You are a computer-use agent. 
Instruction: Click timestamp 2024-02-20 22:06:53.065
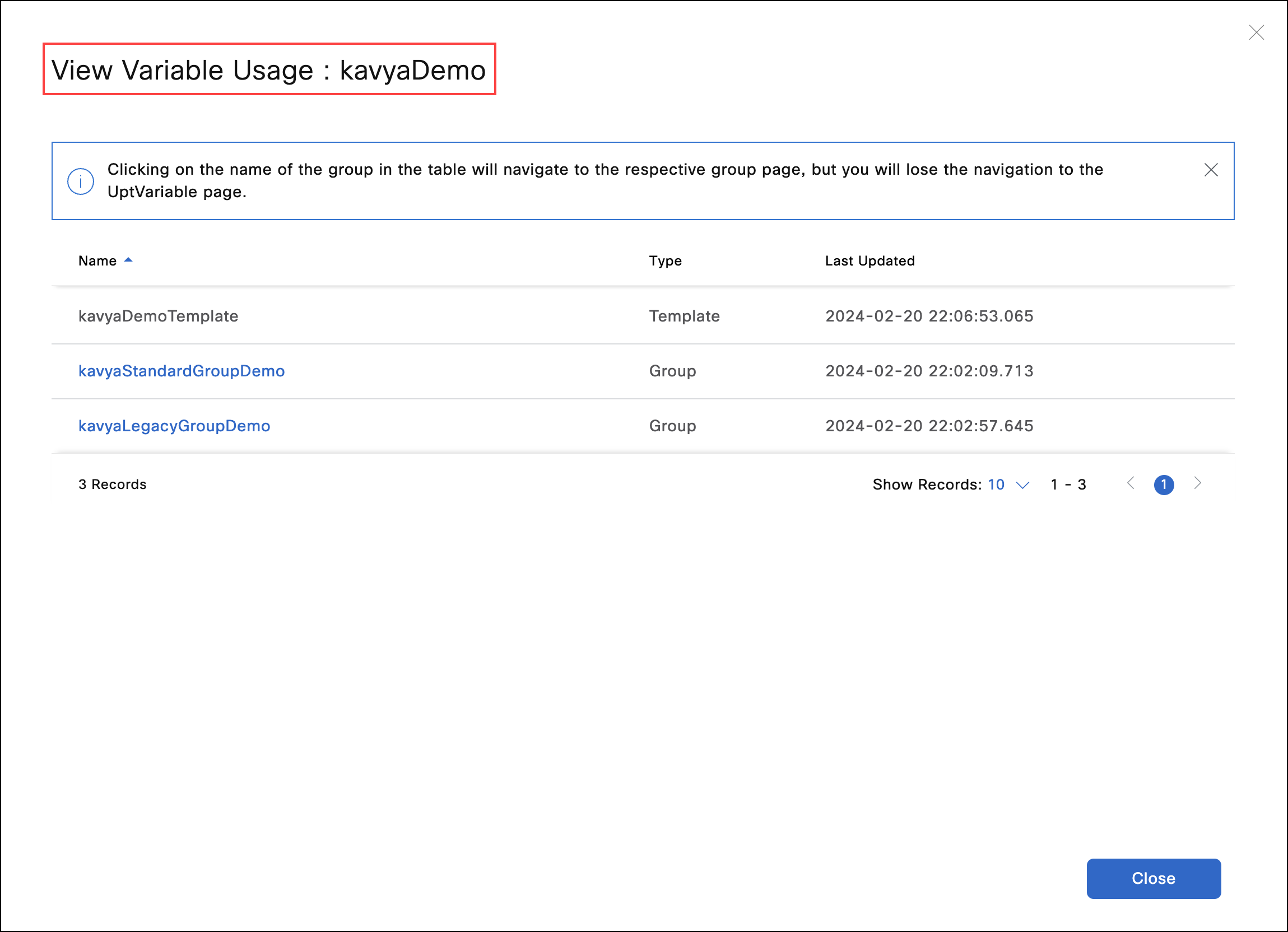coord(929,316)
